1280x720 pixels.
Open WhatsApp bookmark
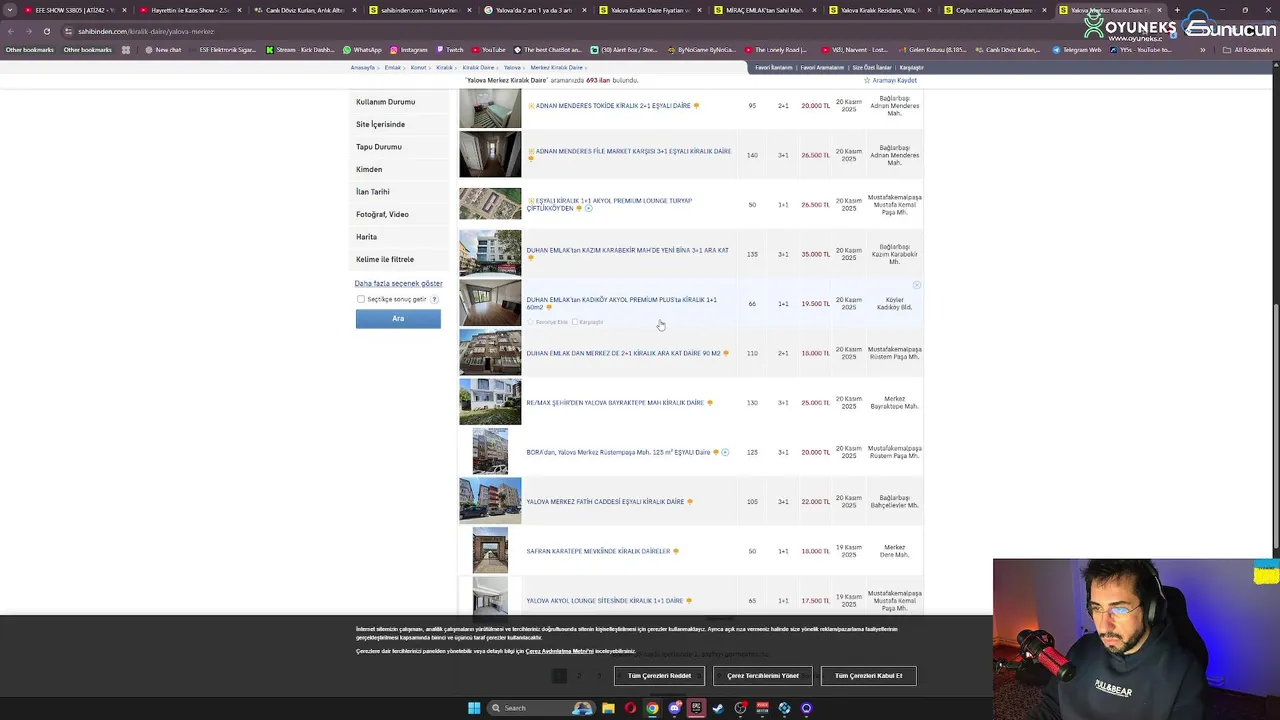pyautogui.click(x=362, y=49)
